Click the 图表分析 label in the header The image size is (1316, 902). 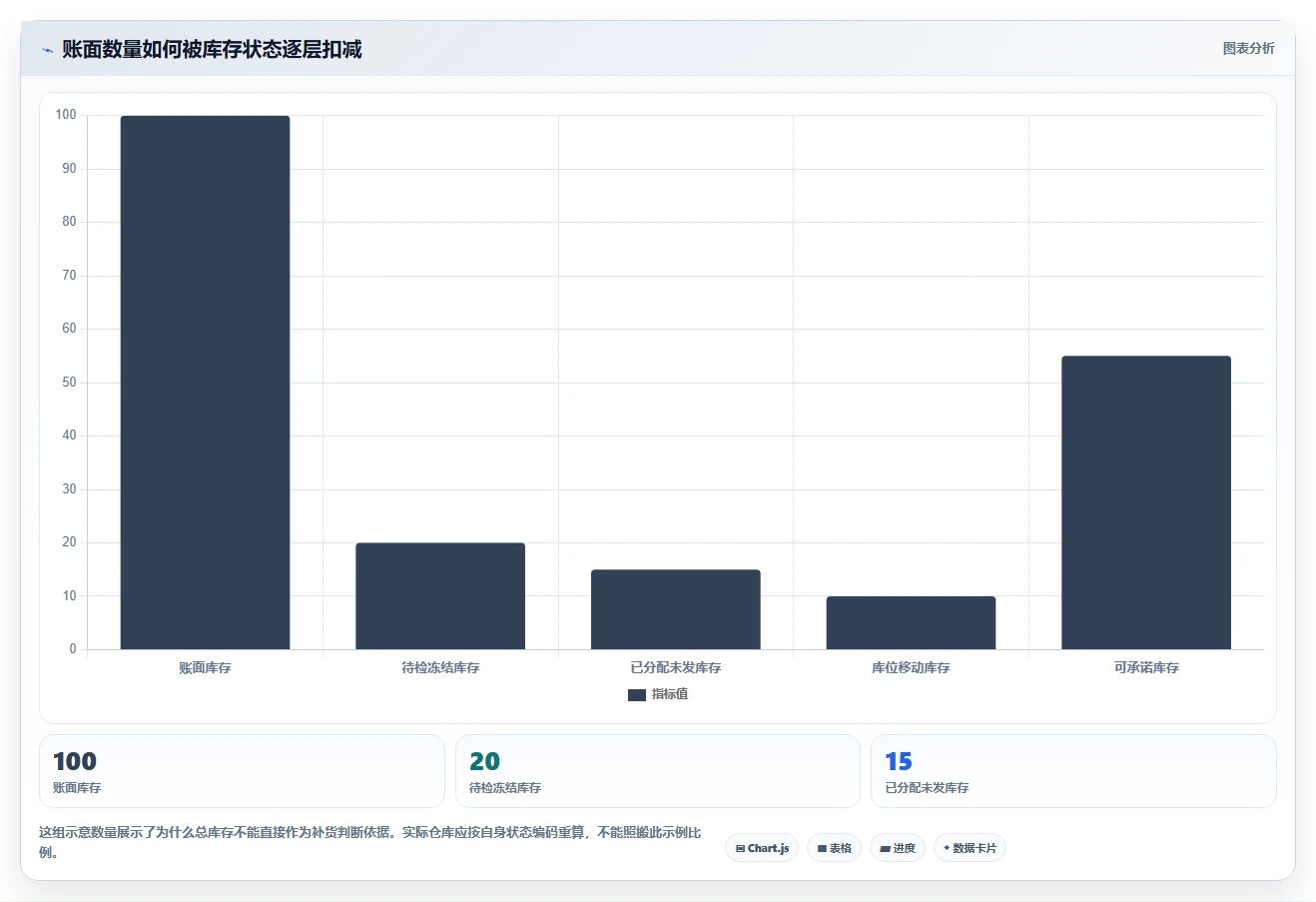click(1248, 48)
